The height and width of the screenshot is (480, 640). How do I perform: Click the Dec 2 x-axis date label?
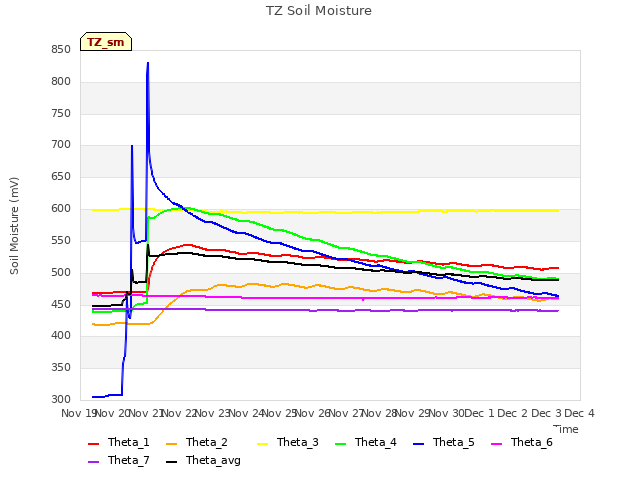point(513,413)
